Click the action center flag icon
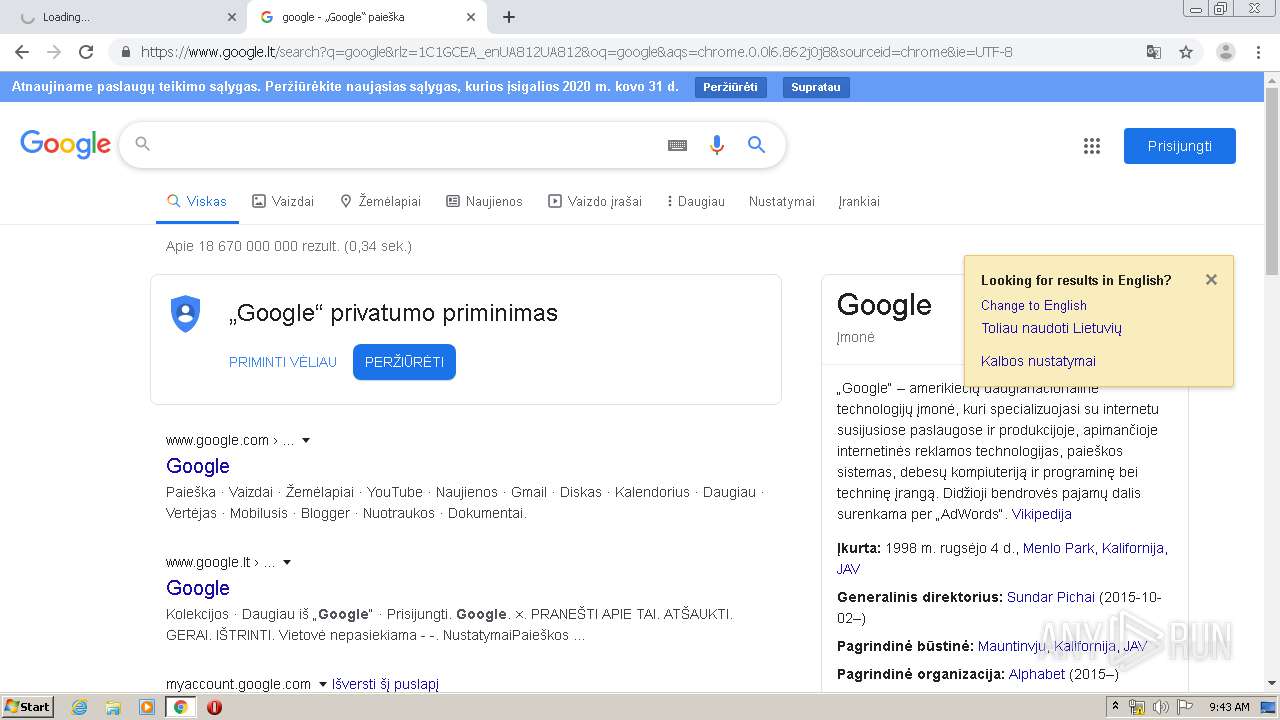This screenshot has height=720, width=1280. 1184,707
